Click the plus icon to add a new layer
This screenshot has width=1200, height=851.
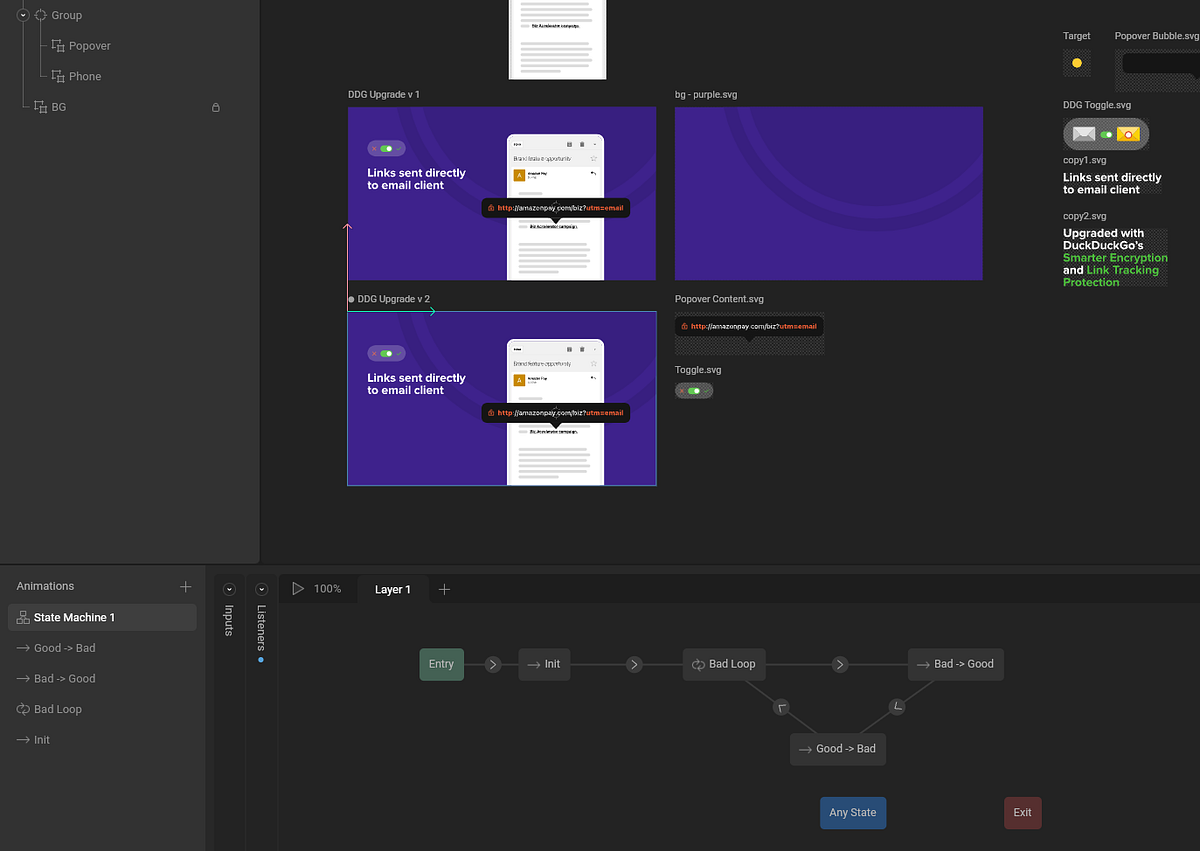(x=444, y=589)
